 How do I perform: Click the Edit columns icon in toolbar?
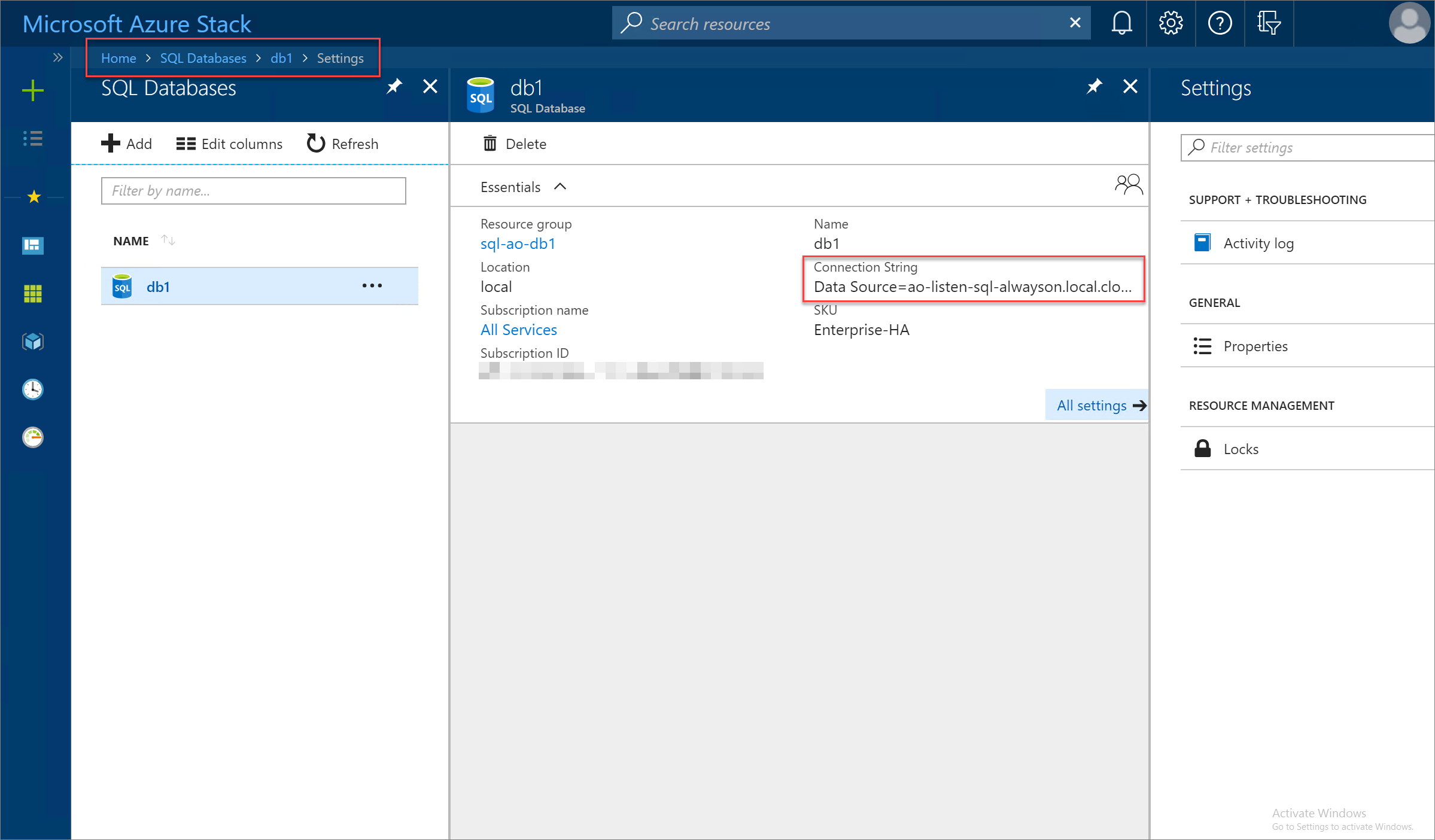click(x=185, y=143)
